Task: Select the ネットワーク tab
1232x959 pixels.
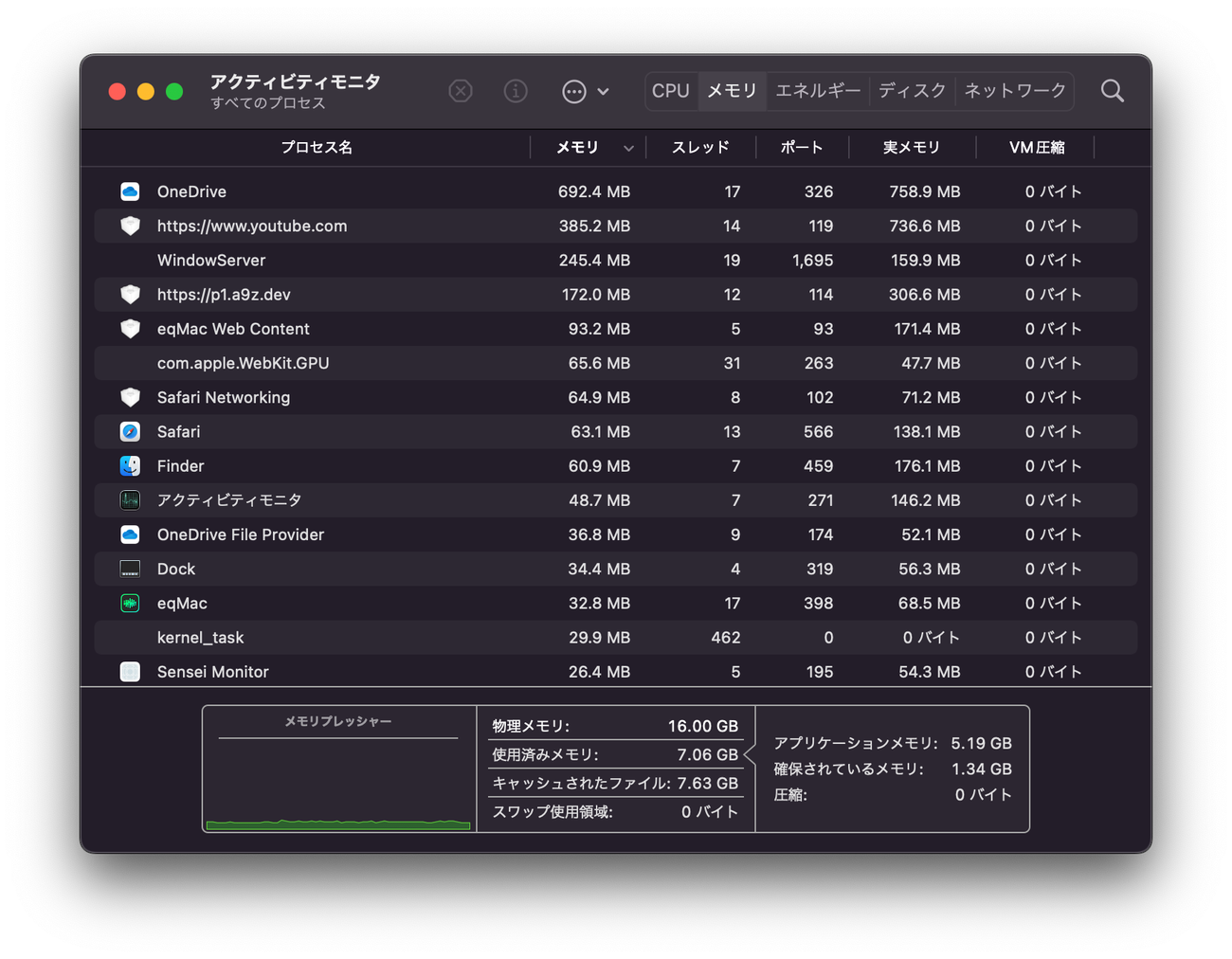Action: (1015, 91)
